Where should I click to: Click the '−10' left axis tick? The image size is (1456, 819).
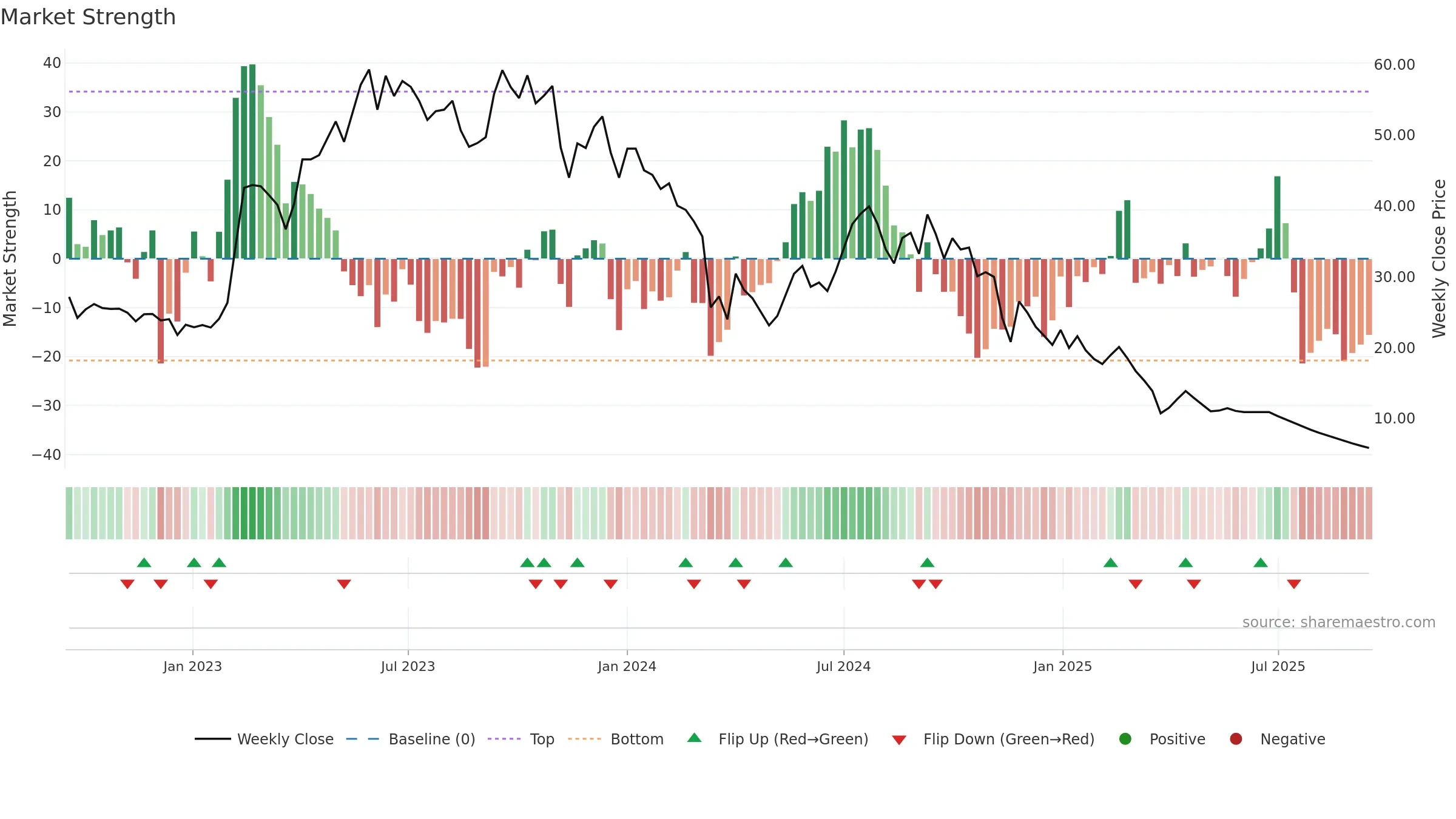point(47,308)
